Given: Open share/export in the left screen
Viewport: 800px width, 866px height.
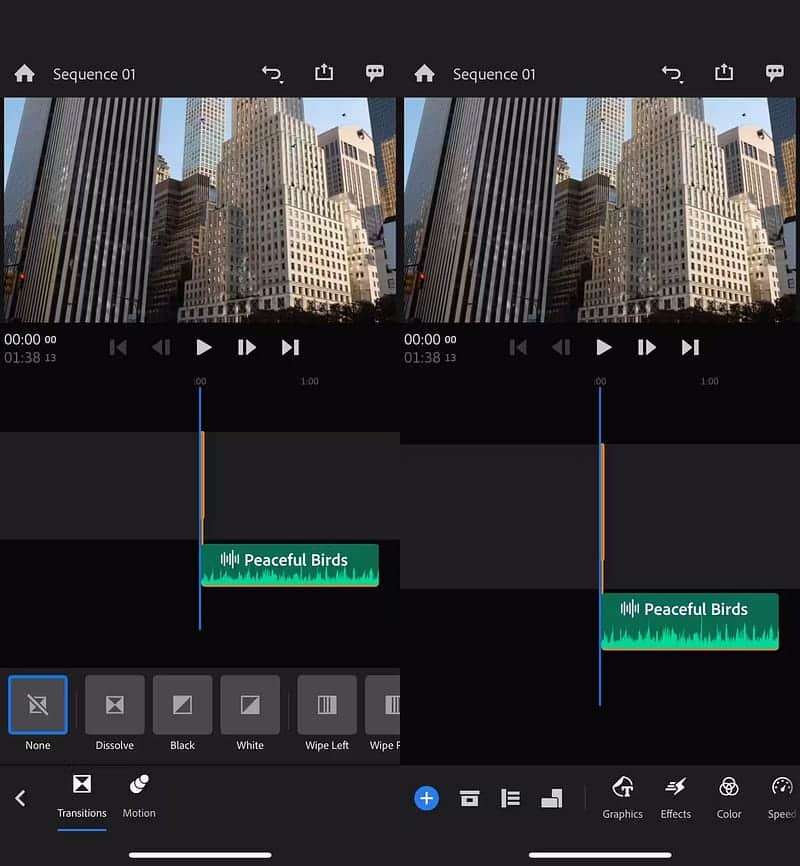Looking at the screenshot, I should (x=324, y=72).
